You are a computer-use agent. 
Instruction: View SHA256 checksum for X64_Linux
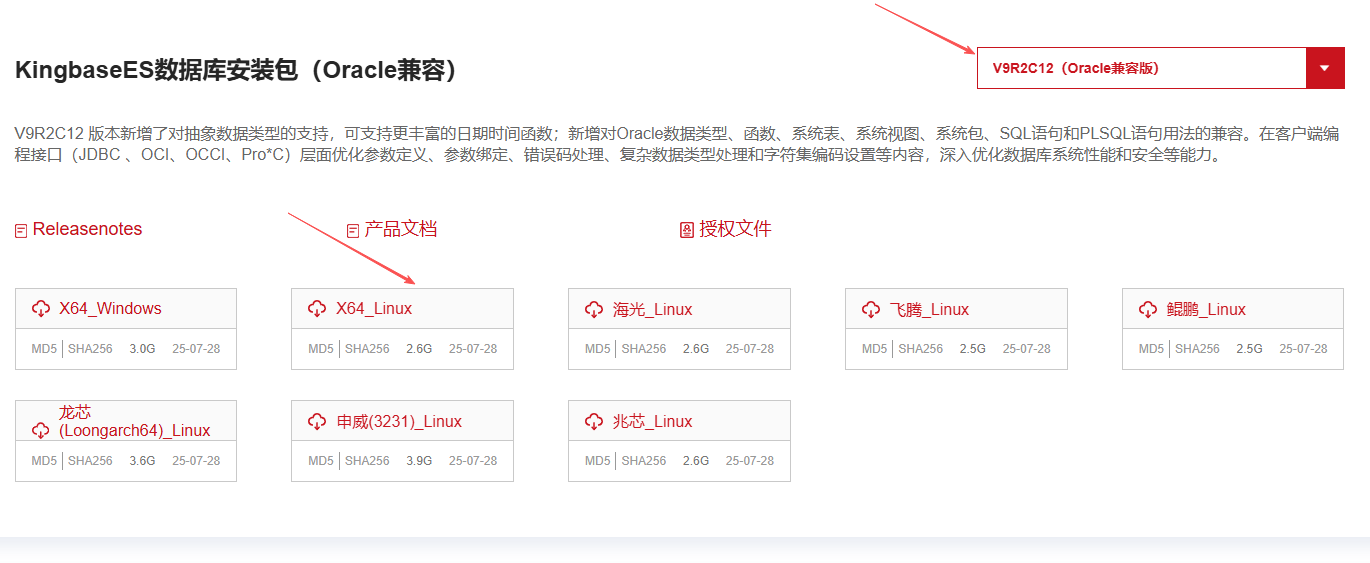367,349
